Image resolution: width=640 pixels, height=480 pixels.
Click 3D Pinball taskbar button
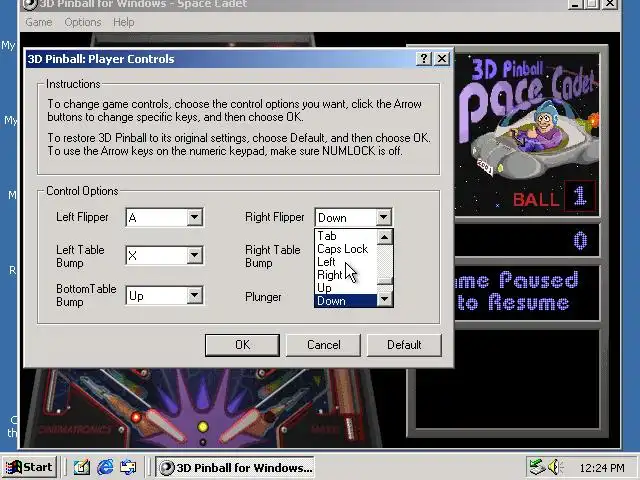click(x=236, y=467)
